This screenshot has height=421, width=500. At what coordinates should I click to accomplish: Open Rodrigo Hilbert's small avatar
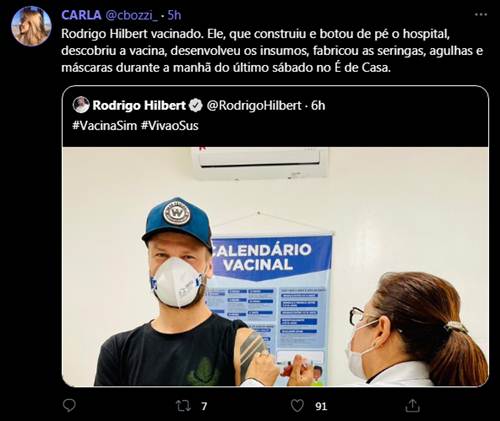[81, 105]
